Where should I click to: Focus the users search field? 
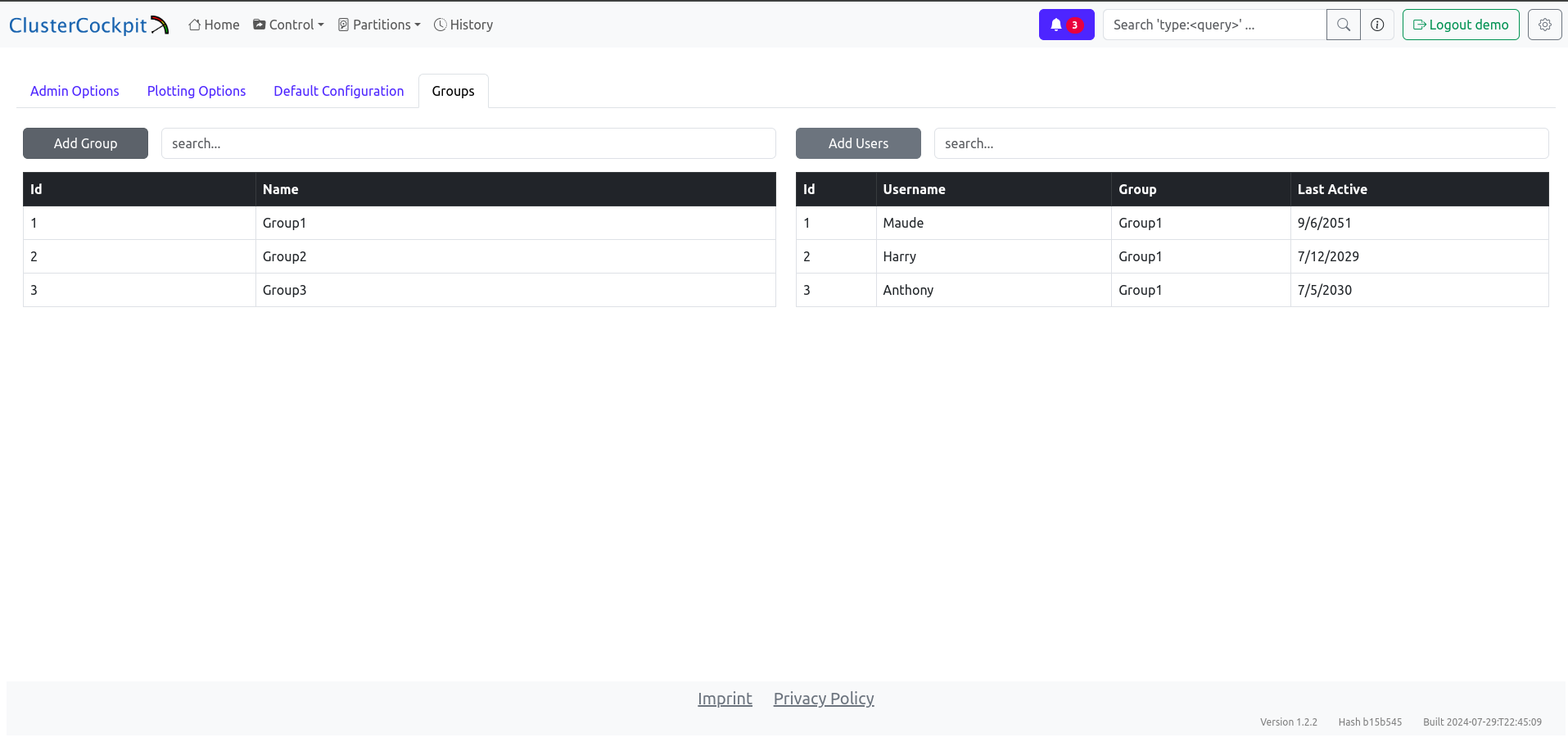[x=1240, y=143]
